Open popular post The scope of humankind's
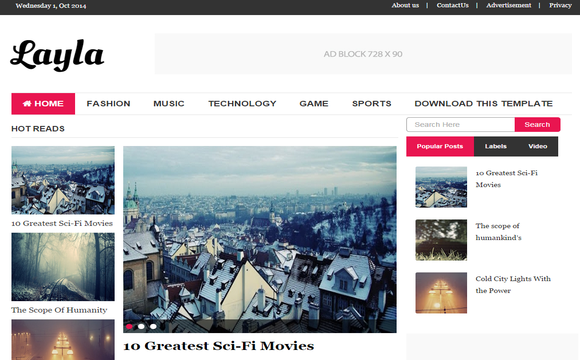 click(498, 232)
